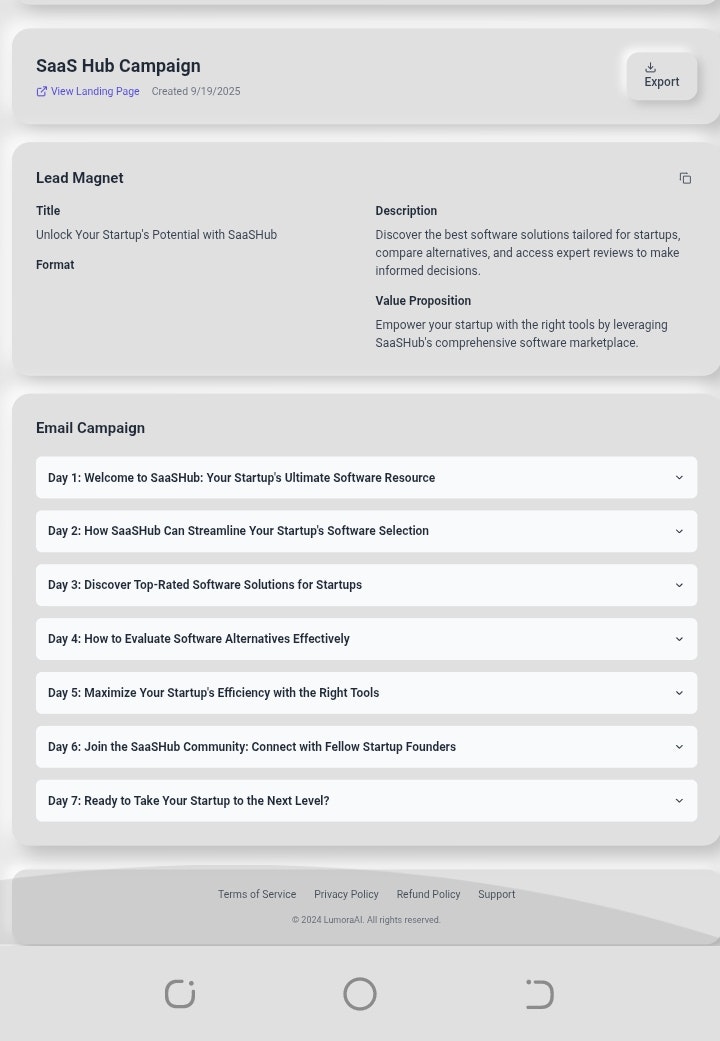Open Day 3 Top-Rated Software Solutions email

pyautogui.click(x=366, y=585)
